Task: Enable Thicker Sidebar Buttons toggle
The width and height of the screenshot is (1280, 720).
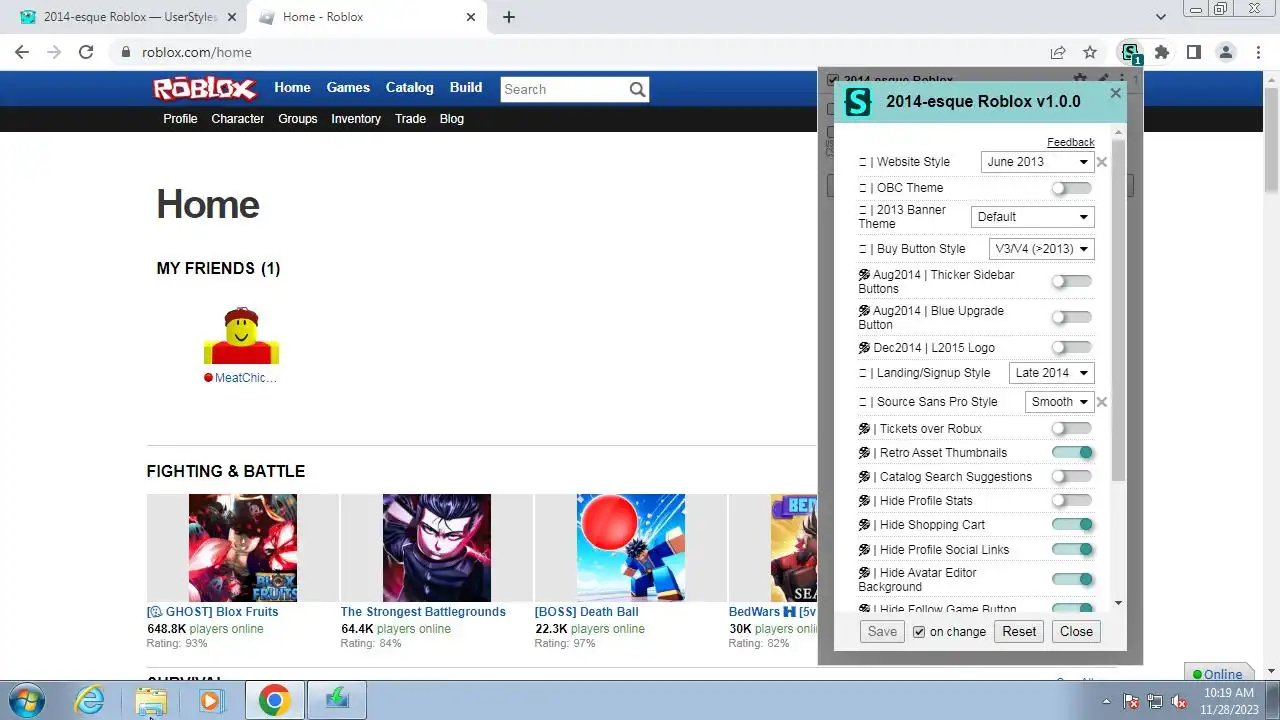Action: tap(1071, 282)
